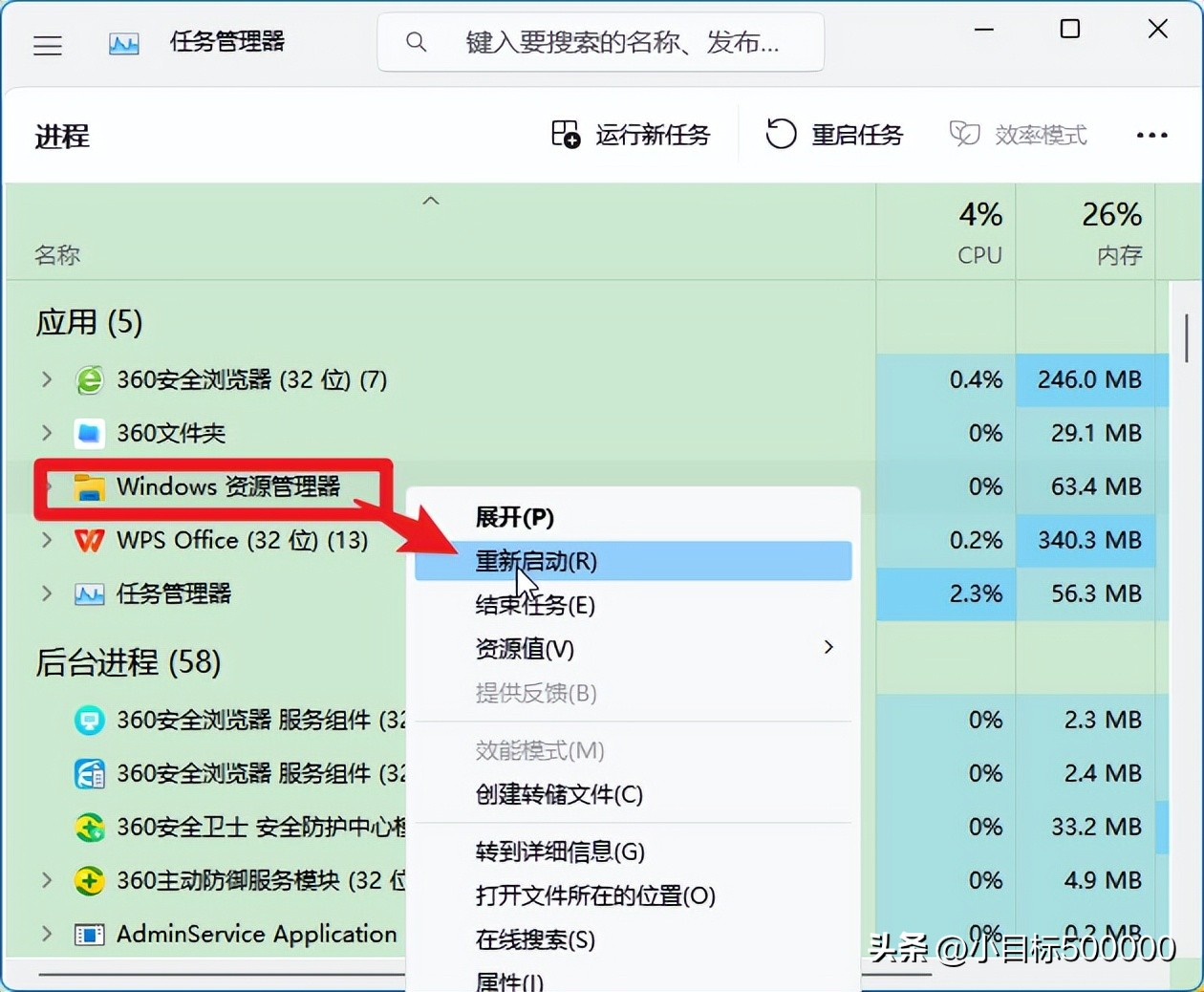Click the 360主动防御服务模块 icon

pos(89,881)
